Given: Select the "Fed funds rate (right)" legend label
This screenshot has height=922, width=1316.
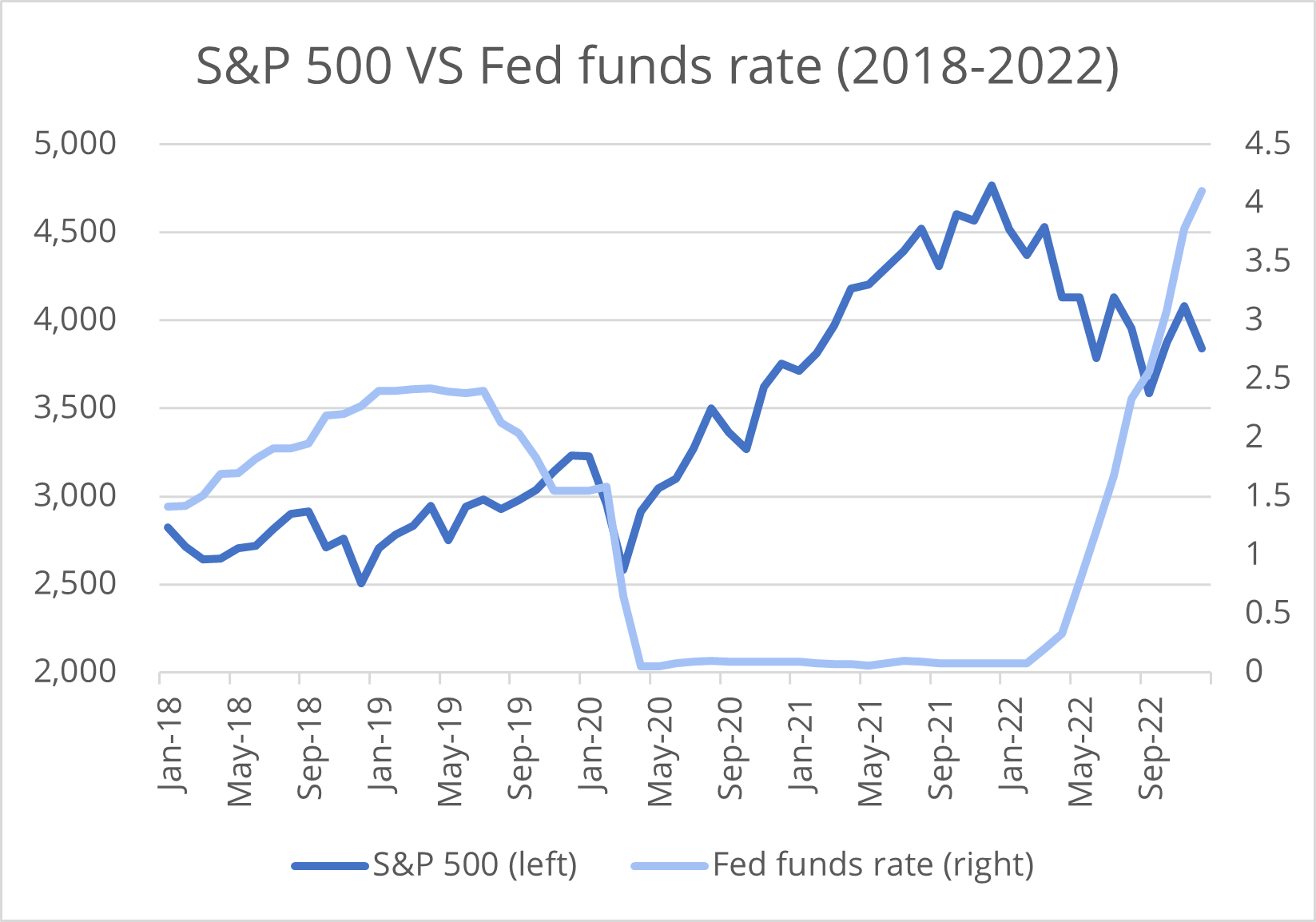Looking at the screenshot, I should pyautogui.click(x=873, y=865).
